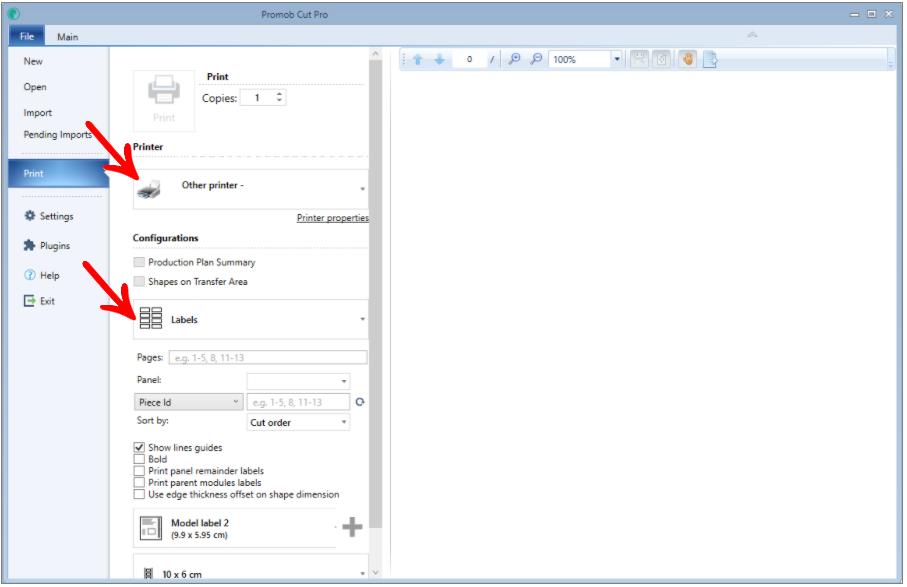907x587 pixels.
Task: Collapse the ribbon with the chevron
Action: 752,35
